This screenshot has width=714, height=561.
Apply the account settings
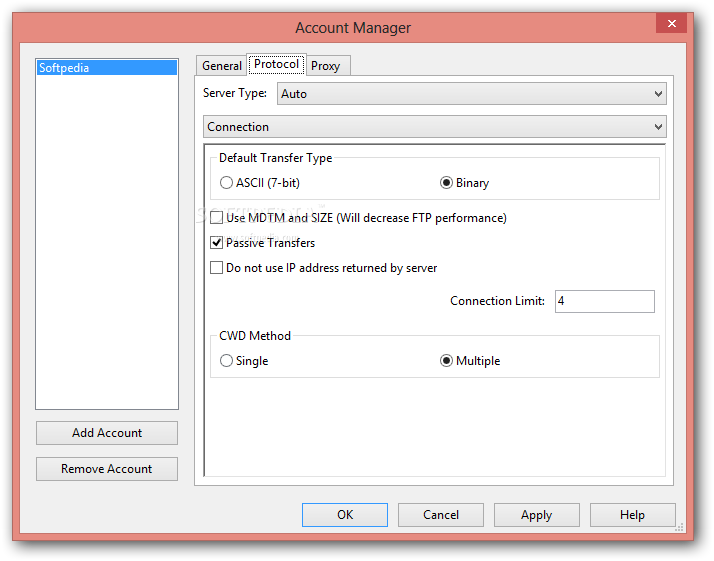[x=536, y=515]
